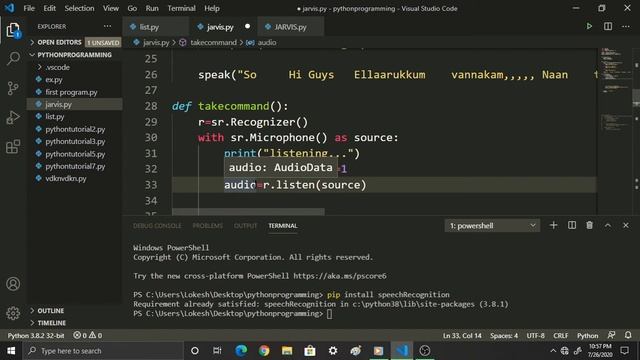Kill terminal with trash icon
Screen dimensions: 640x360
589,225
